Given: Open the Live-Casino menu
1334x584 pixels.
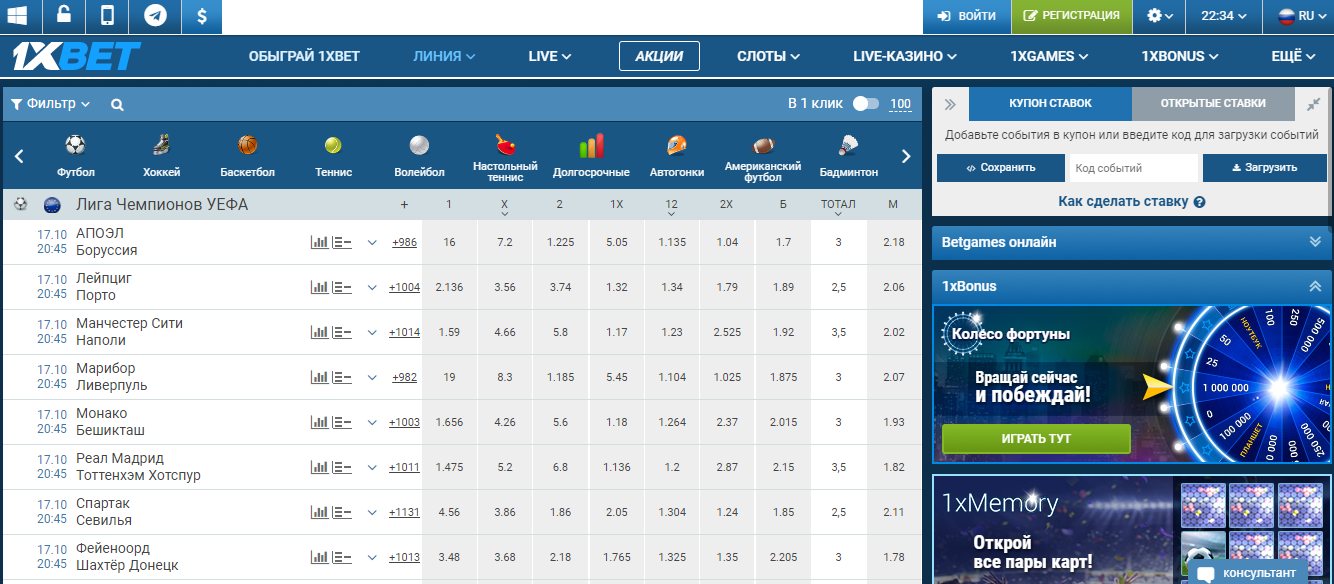Looking at the screenshot, I should [904, 56].
